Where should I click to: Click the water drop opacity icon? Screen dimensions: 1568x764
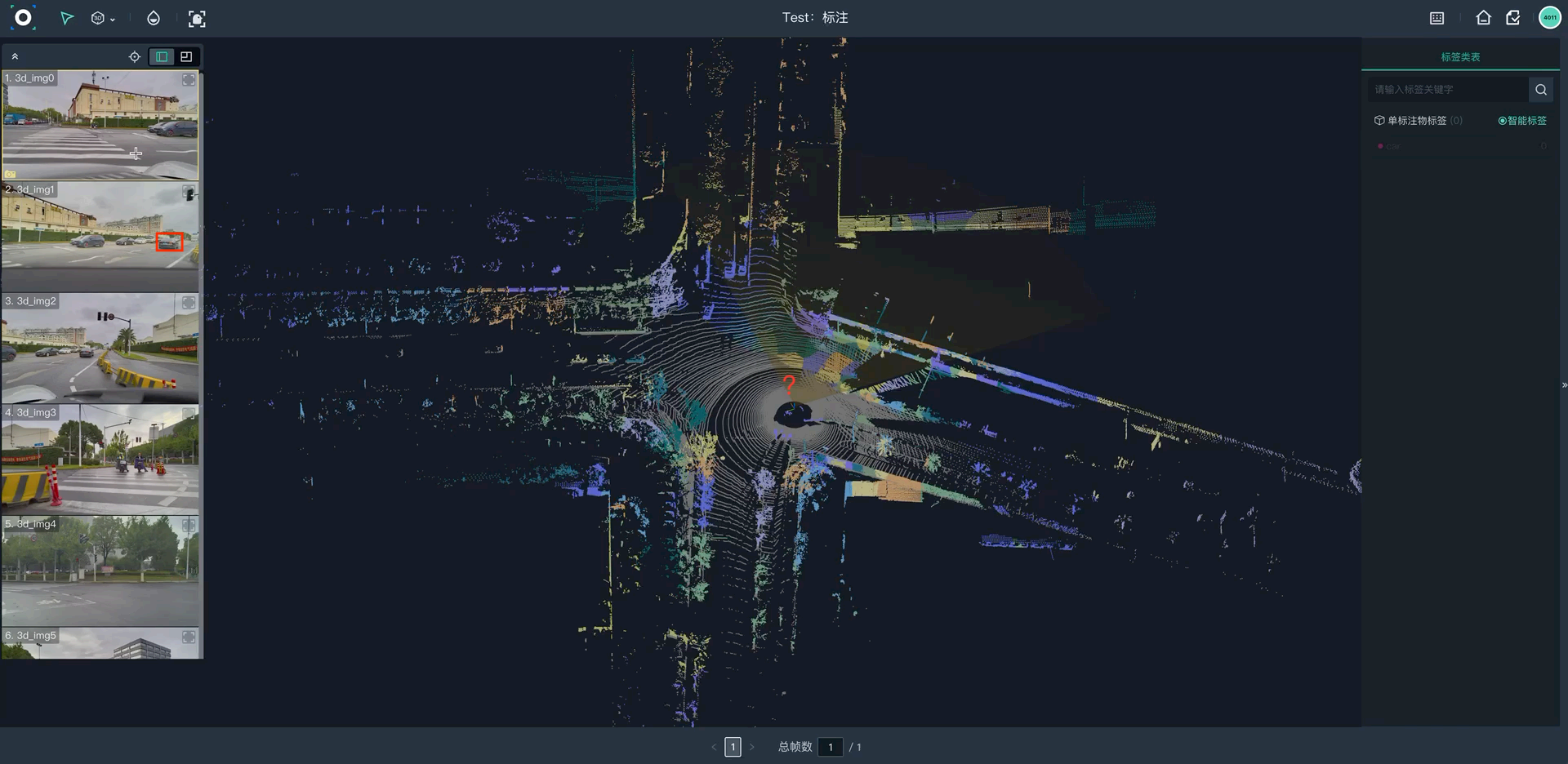154,18
